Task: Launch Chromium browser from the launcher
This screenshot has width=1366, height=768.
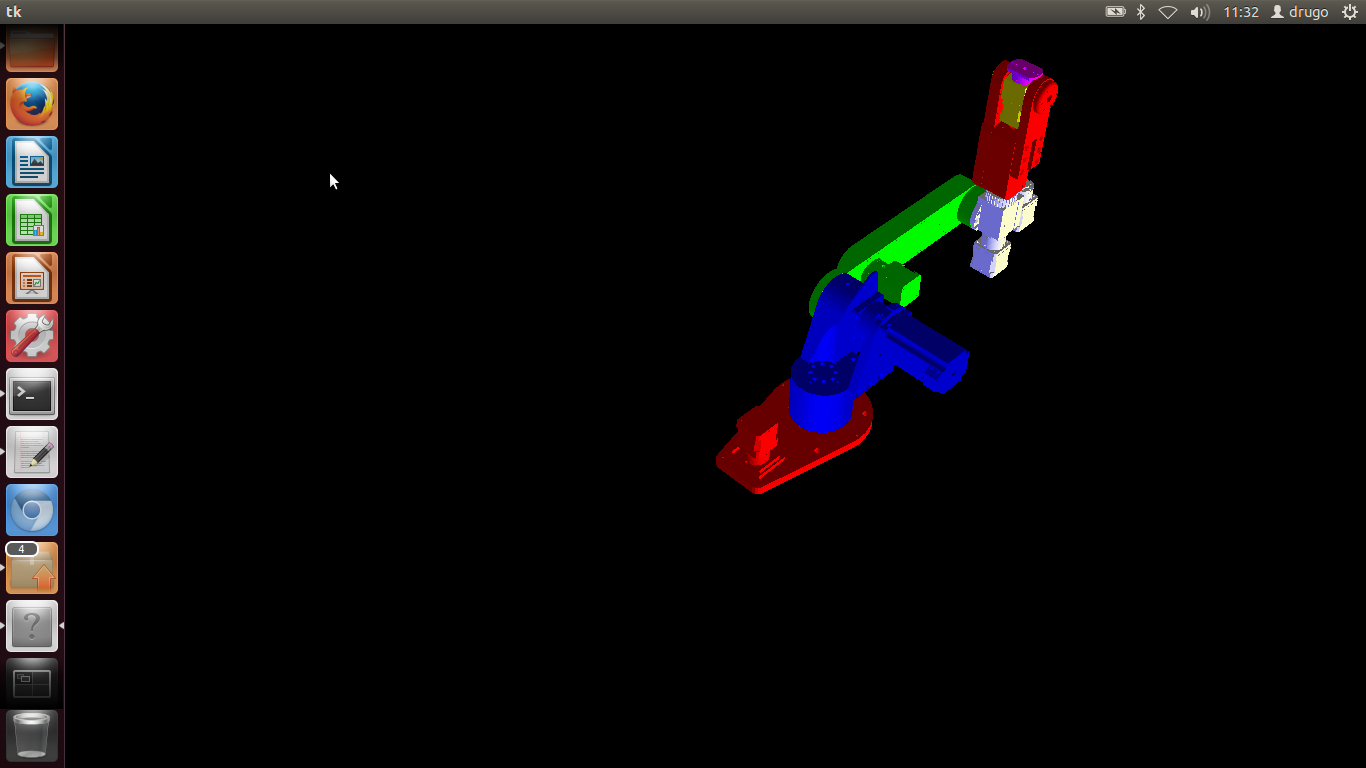Action: click(32, 510)
